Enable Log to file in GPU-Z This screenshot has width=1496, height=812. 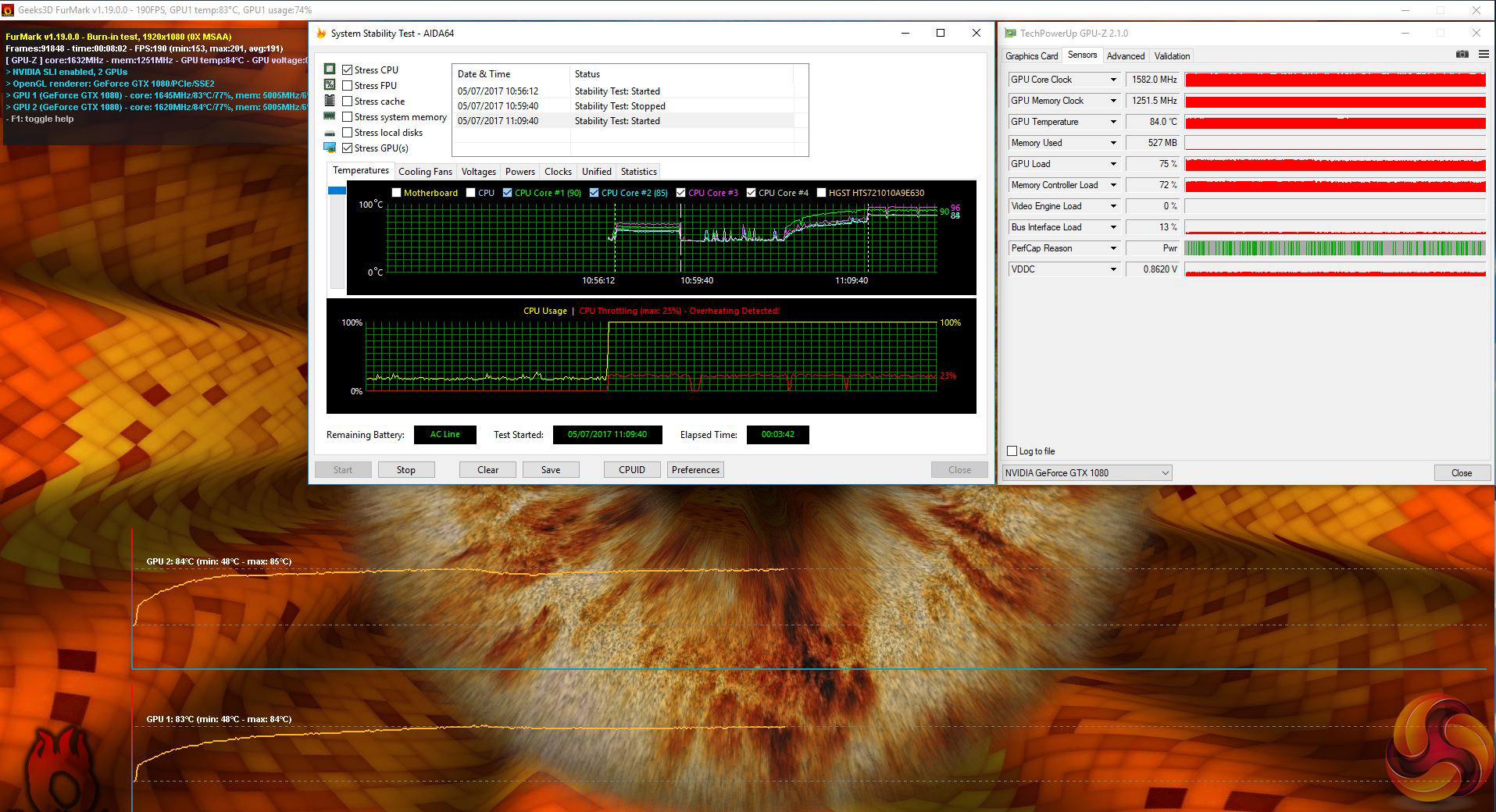tap(1012, 451)
